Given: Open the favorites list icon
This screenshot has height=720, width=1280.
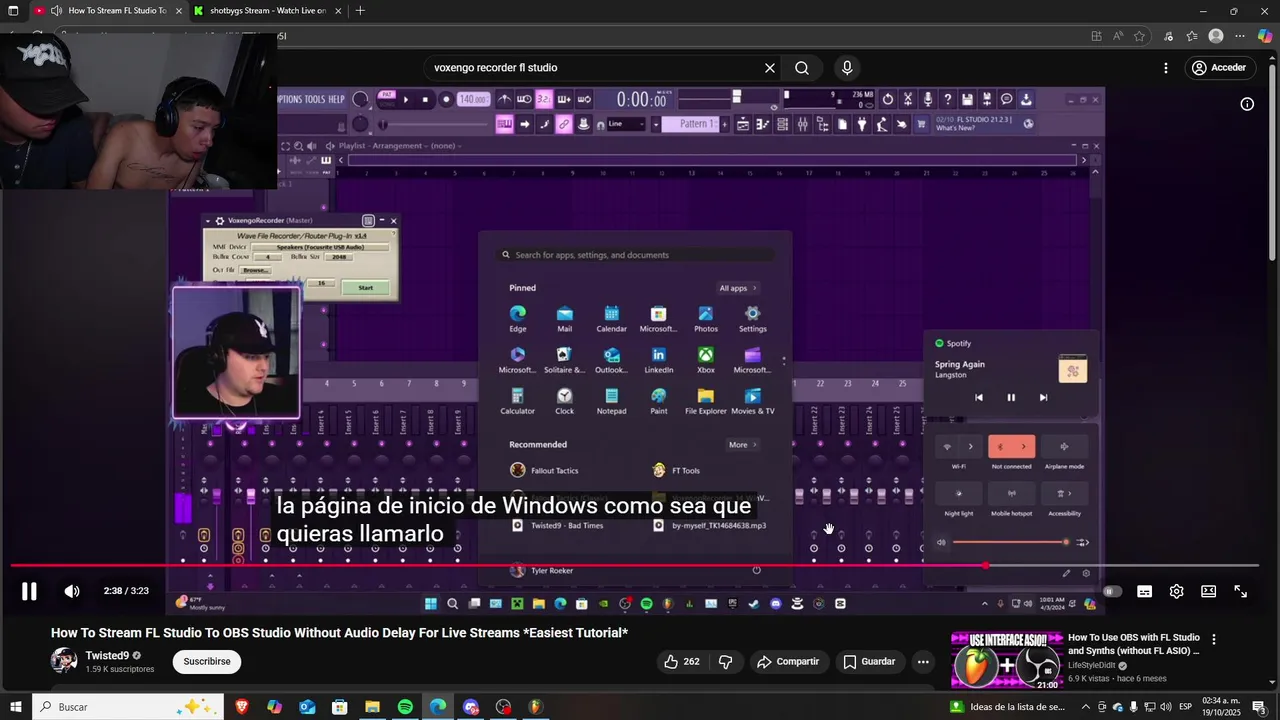Looking at the screenshot, I should pos(1191,36).
